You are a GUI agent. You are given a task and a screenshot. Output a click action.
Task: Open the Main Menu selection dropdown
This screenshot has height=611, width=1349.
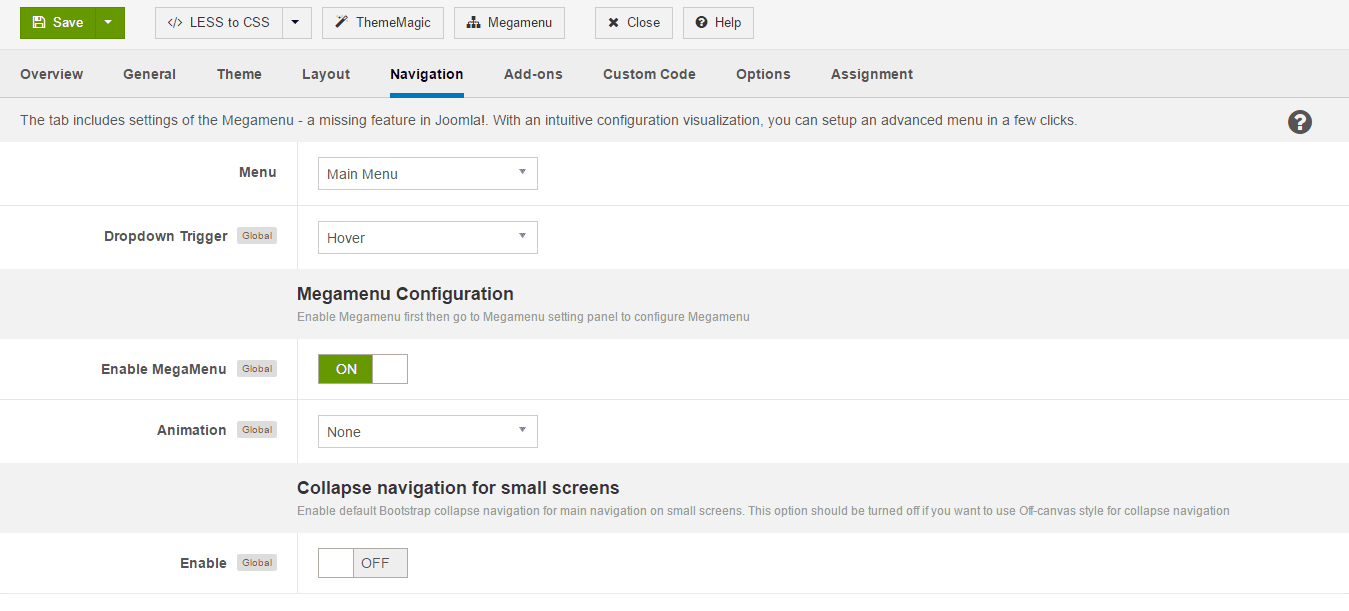427,173
